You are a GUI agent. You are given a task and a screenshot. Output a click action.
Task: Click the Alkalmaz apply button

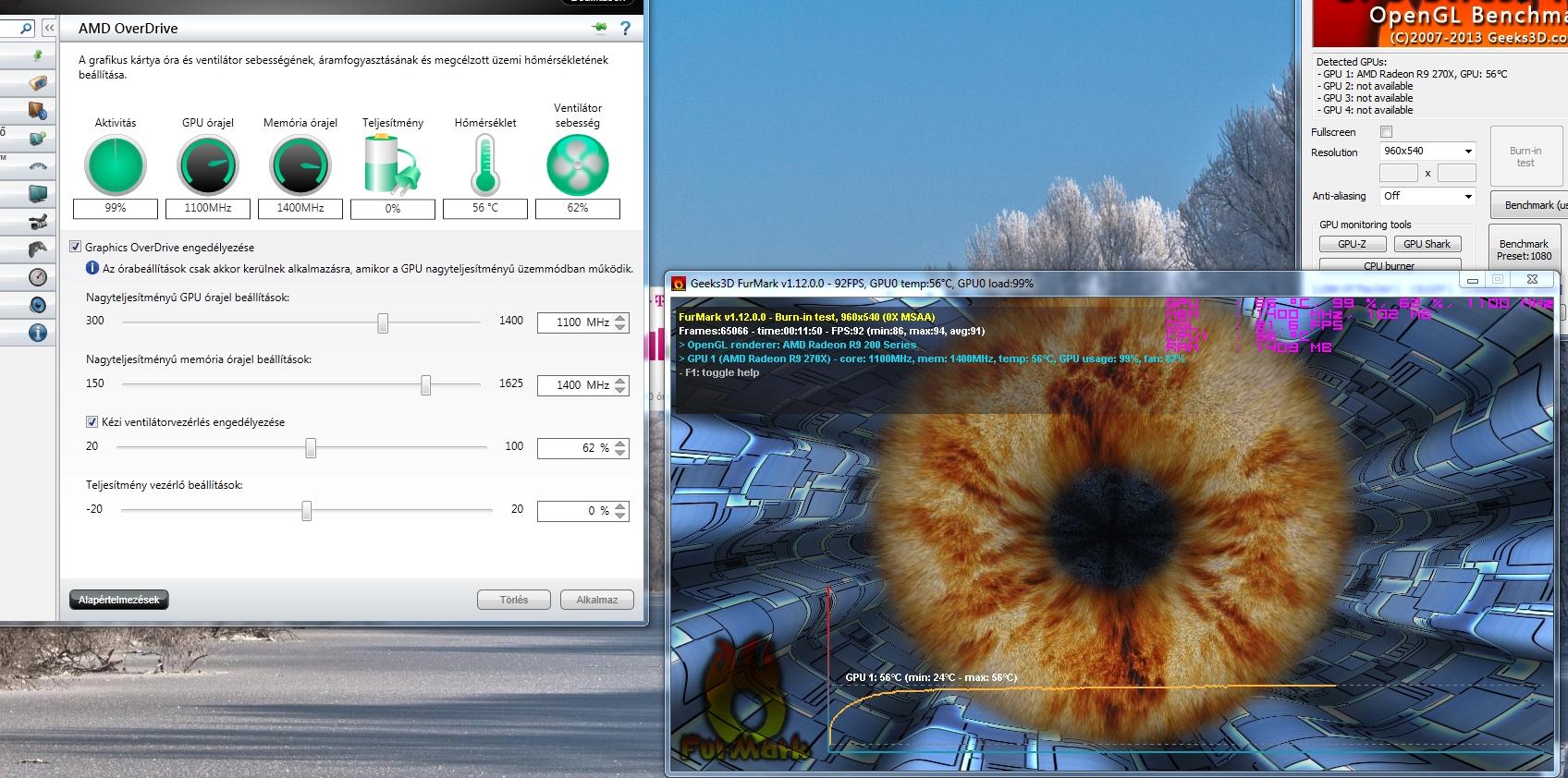tap(597, 600)
